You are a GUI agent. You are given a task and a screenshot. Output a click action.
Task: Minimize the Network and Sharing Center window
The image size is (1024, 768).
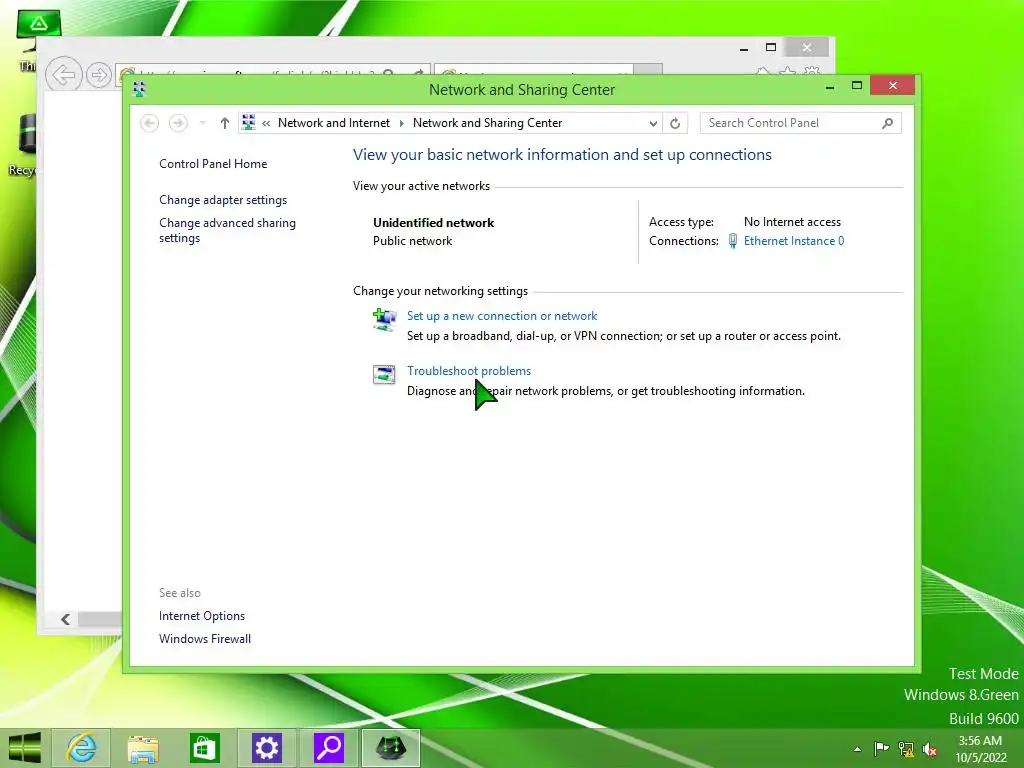830,87
